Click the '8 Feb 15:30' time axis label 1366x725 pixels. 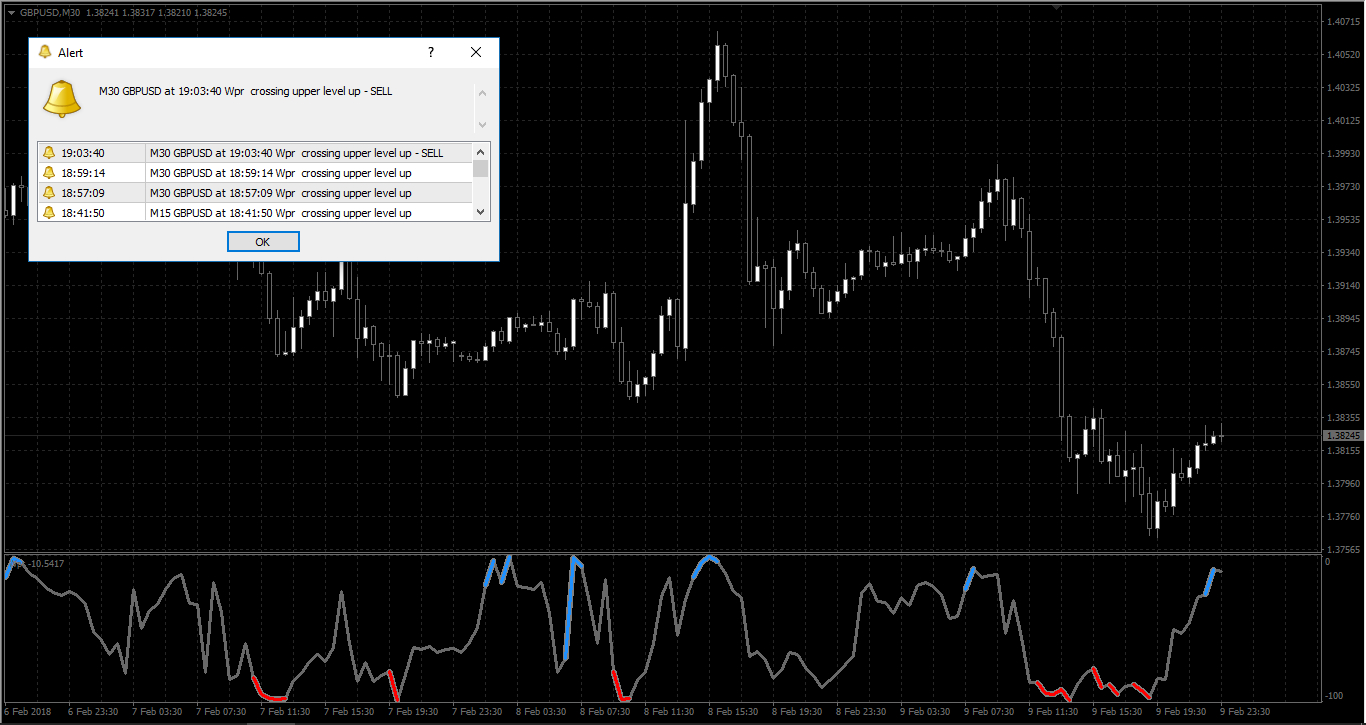(x=734, y=712)
